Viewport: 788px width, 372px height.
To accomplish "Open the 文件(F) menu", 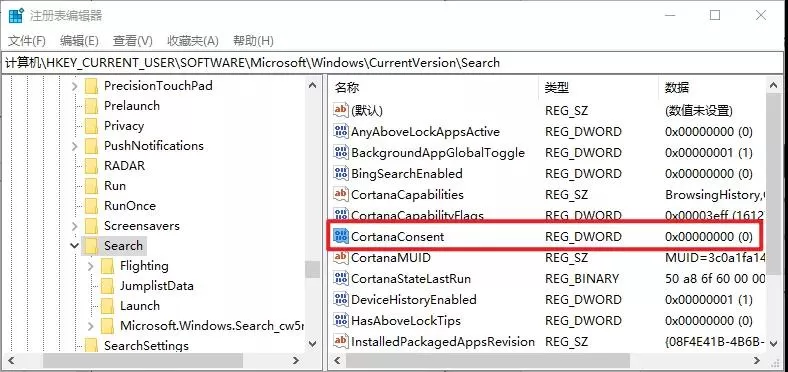I will click(27, 41).
